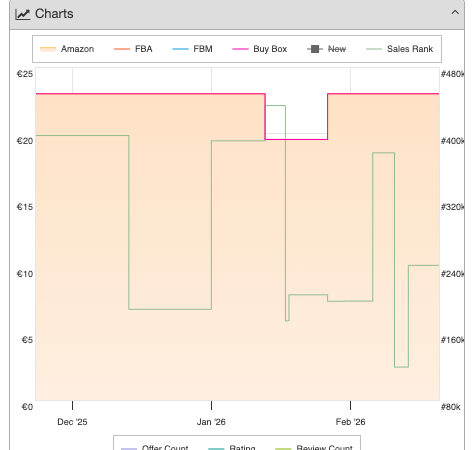Click the #320k sales rank axis label
The width and height of the screenshot is (474, 450).
[x=452, y=207]
